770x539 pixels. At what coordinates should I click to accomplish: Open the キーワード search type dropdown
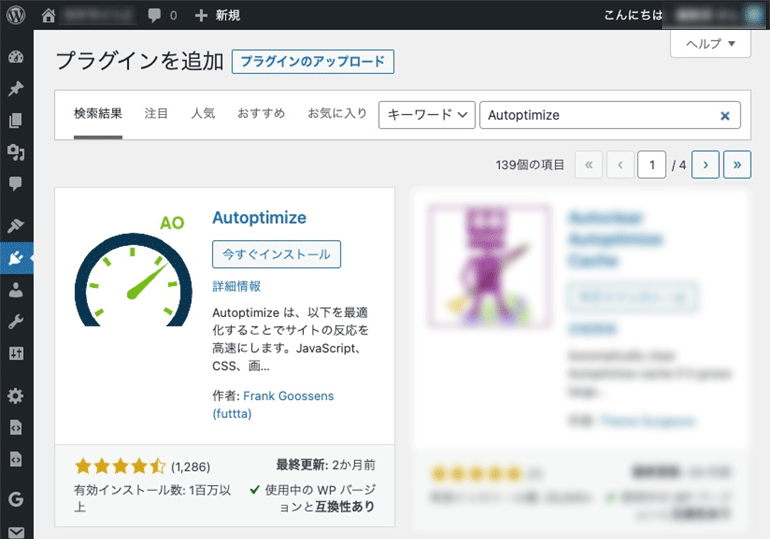pyautogui.click(x=427, y=115)
